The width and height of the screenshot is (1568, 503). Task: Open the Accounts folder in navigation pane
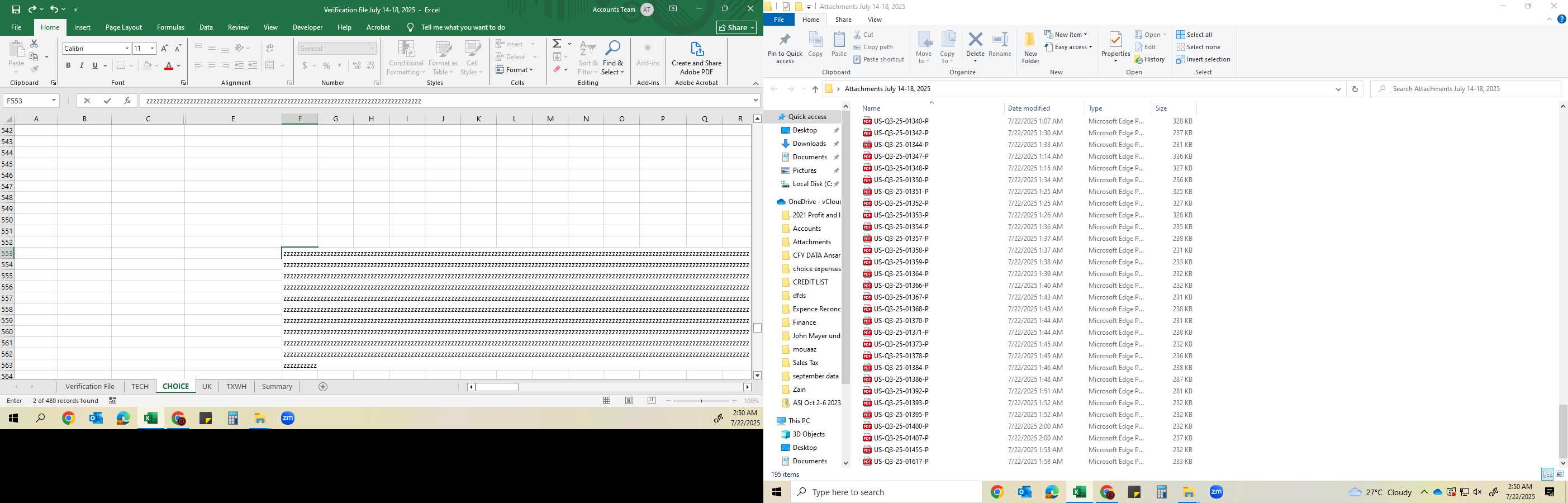pyautogui.click(x=807, y=229)
